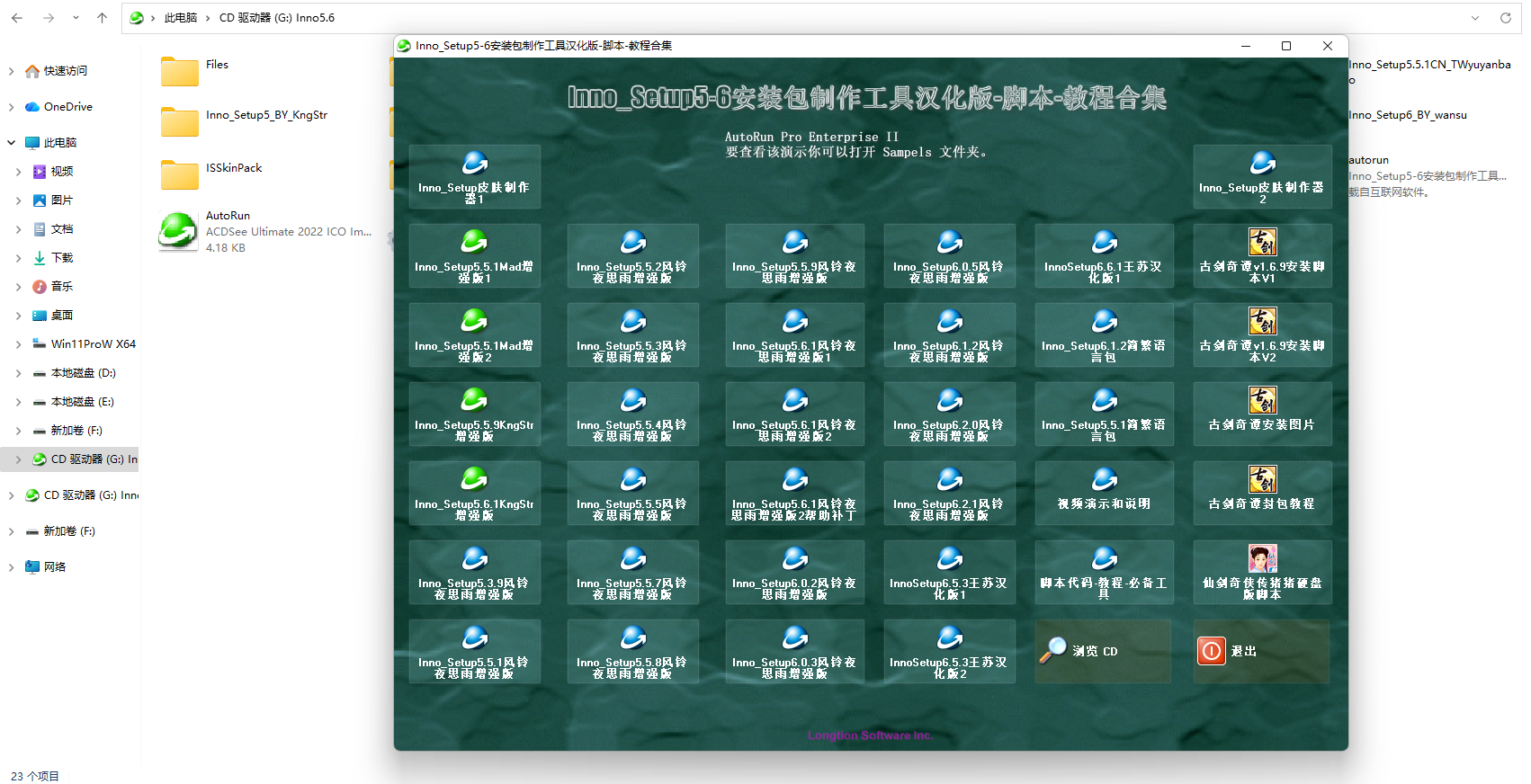Launch Inno_Setup5.5.8风铃夜思雨增强版
Viewport: 1531px width, 784px height.
633,651
